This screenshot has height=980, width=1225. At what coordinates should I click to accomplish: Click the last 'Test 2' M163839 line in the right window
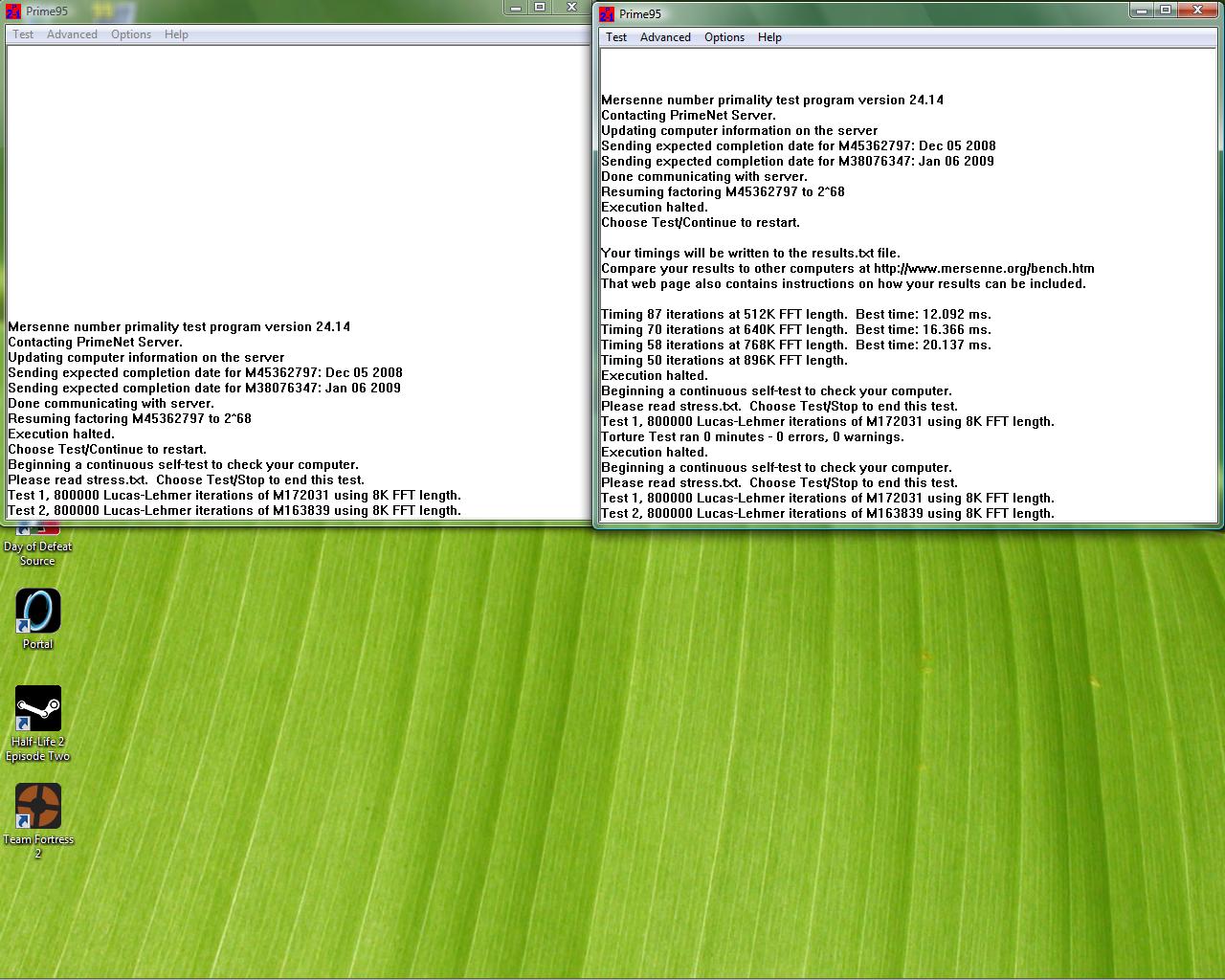pos(828,514)
